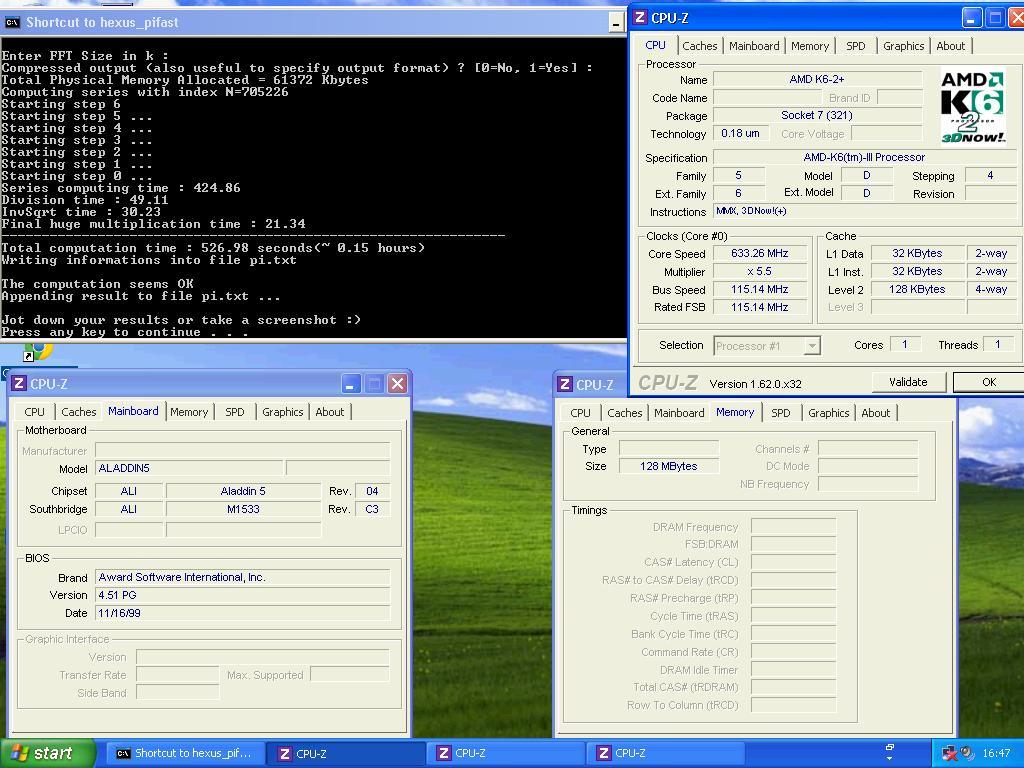The image size is (1024, 768).
Task: Click the MMX, 3DNow!(+) instructions field
Action: pos(865,211)
